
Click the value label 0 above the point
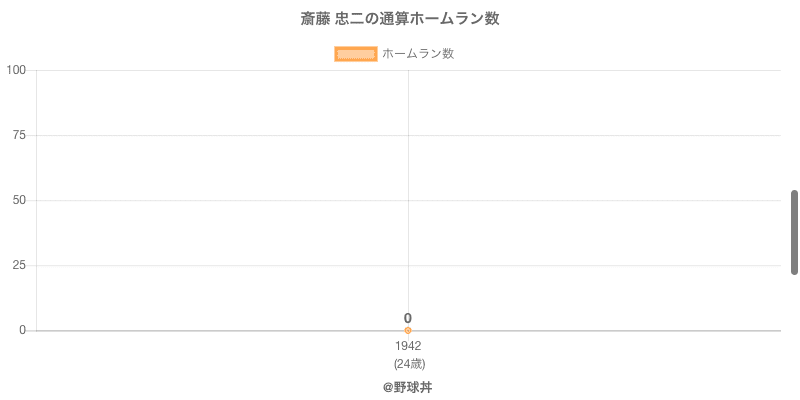click(408, 318)
